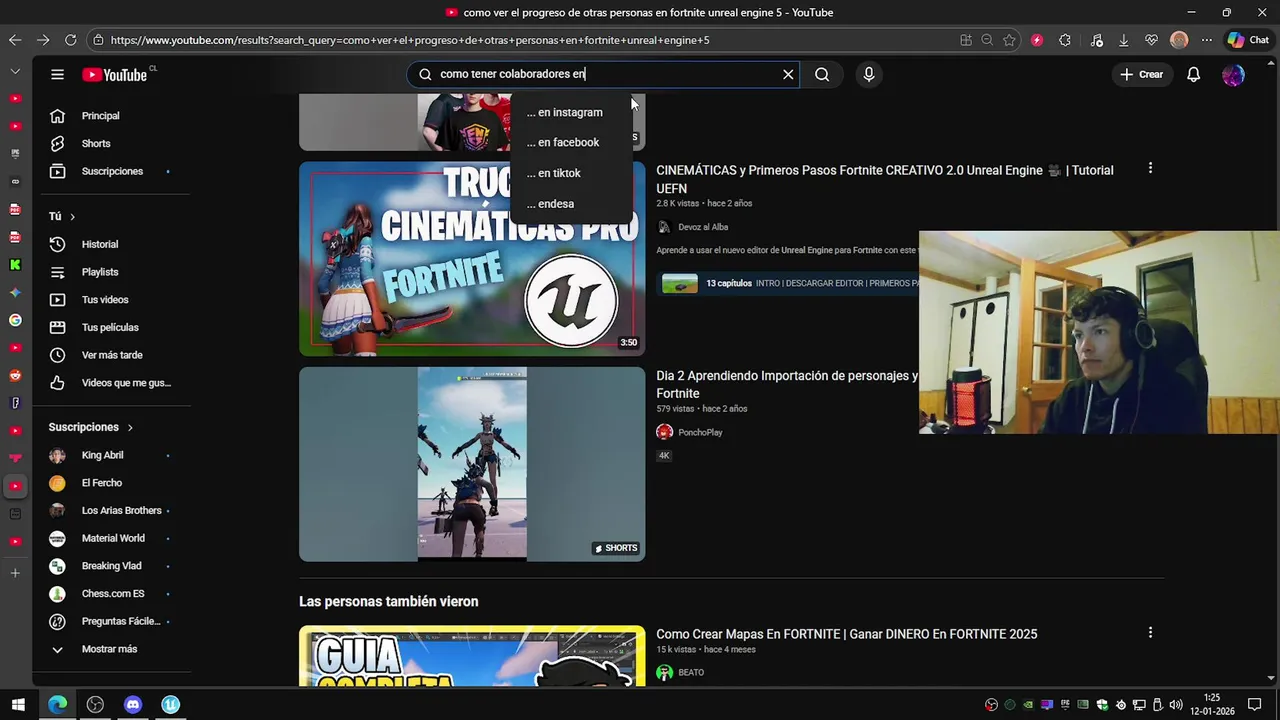Image resolution: width=1280 pixels, height=720 pixels.
Task: Open the browser settings three-dots menu
Action: (1207, 40)
